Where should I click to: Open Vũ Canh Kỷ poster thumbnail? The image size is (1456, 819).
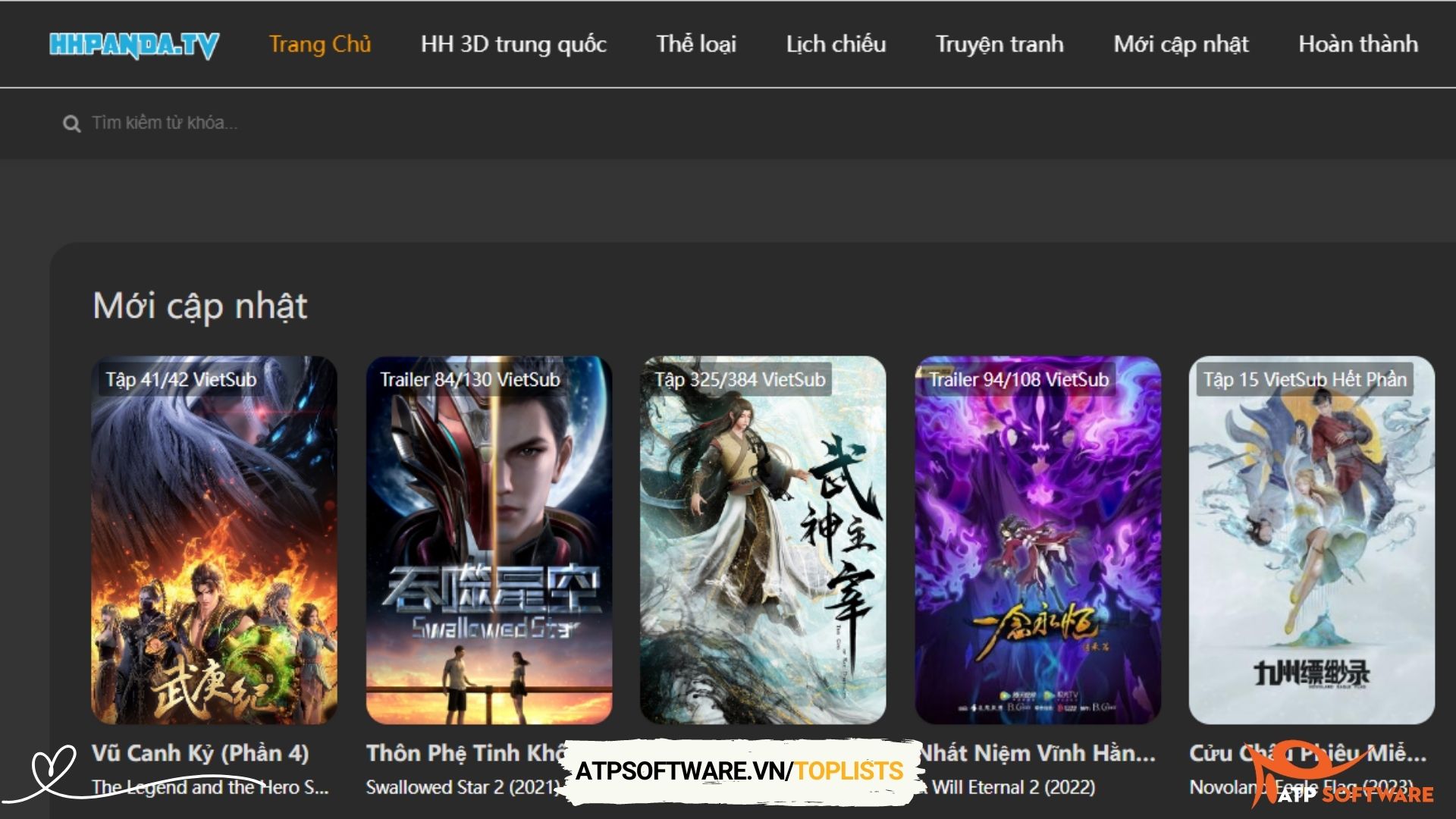coord(215,540)
